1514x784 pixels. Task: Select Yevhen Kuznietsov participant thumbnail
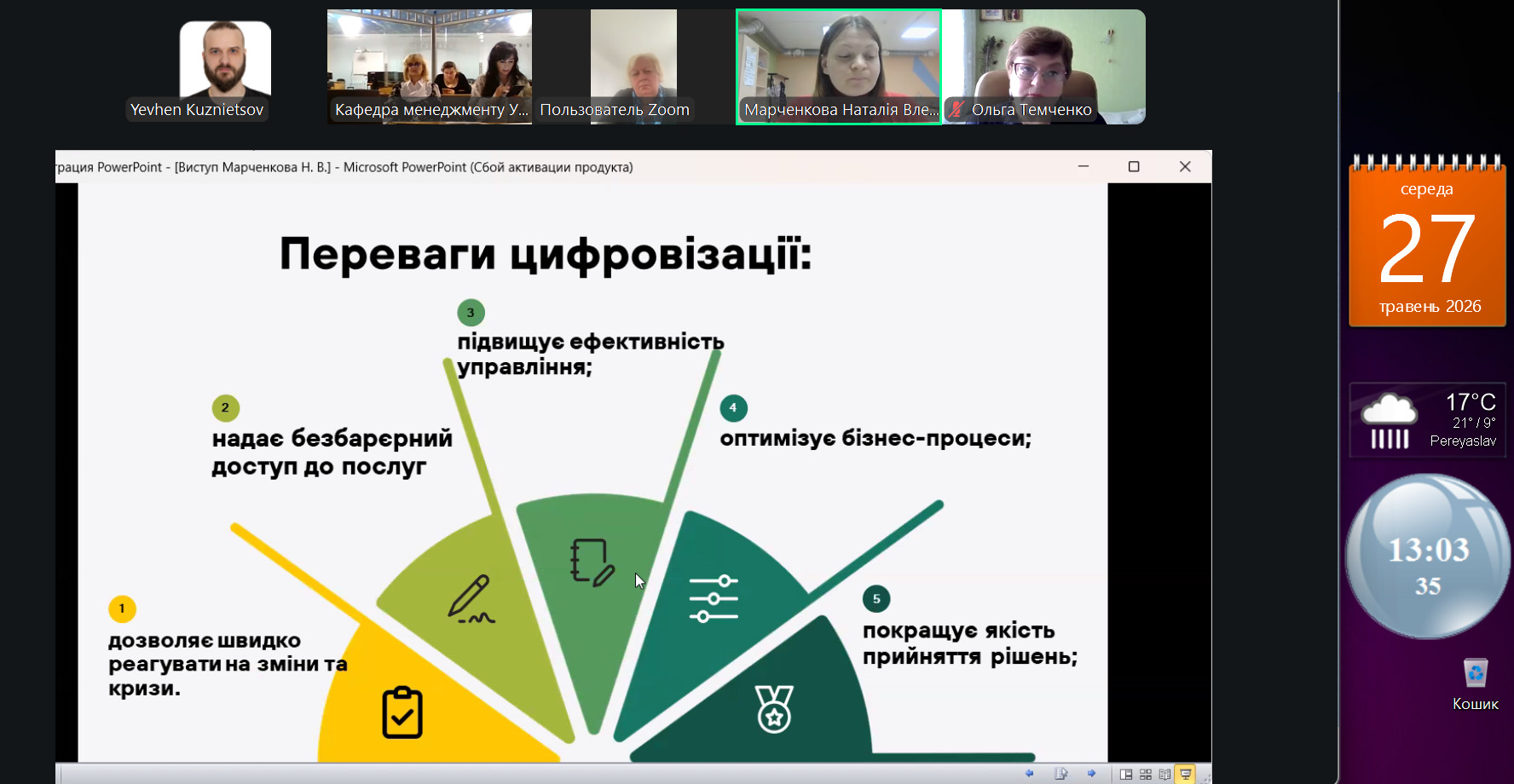point(225,68)
